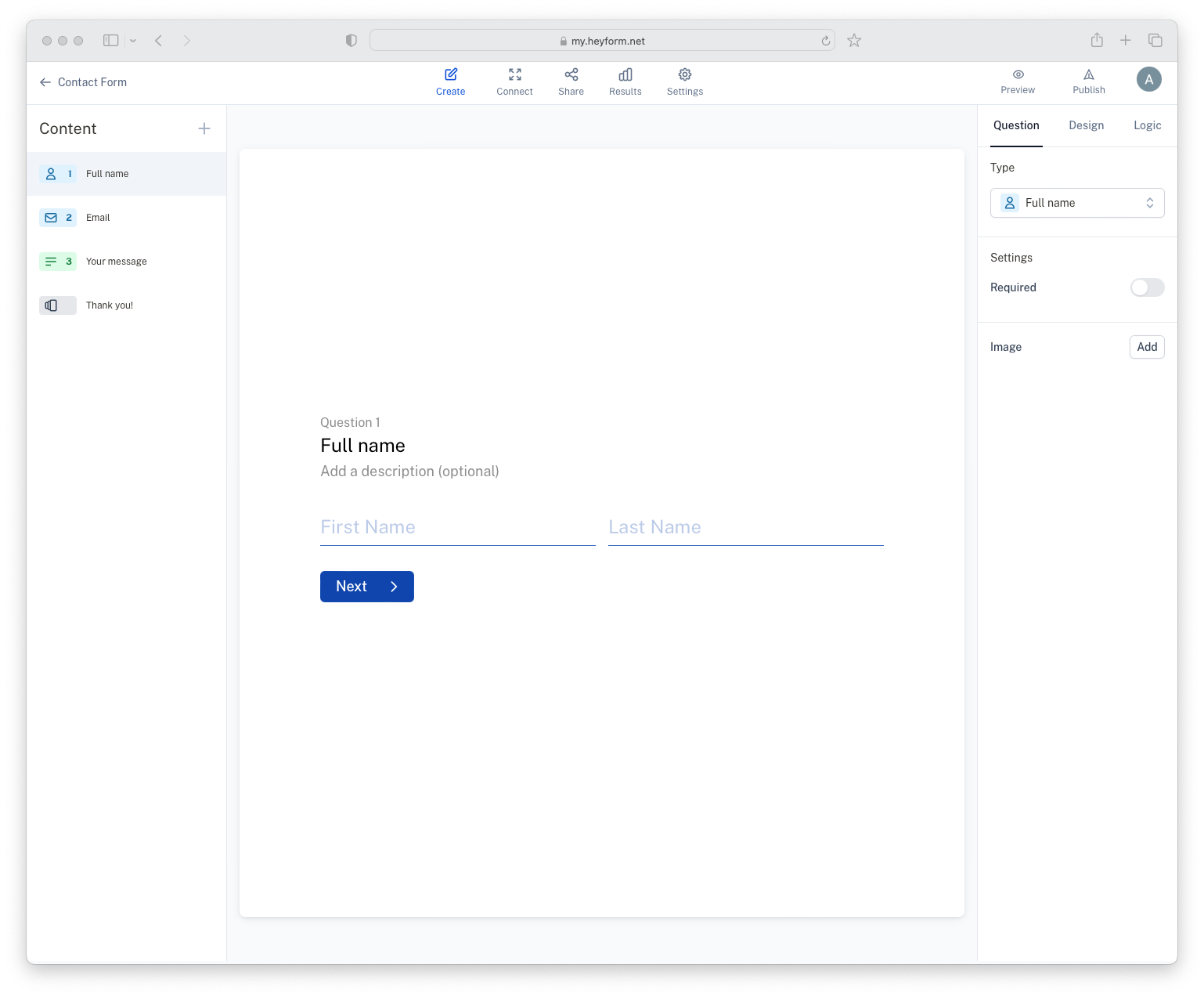Image resolution: width=1204 pixels, height=997 pixels.
Task: Click the Preview eye icon
Action: pyautogui.click(x=1018, y=74)
